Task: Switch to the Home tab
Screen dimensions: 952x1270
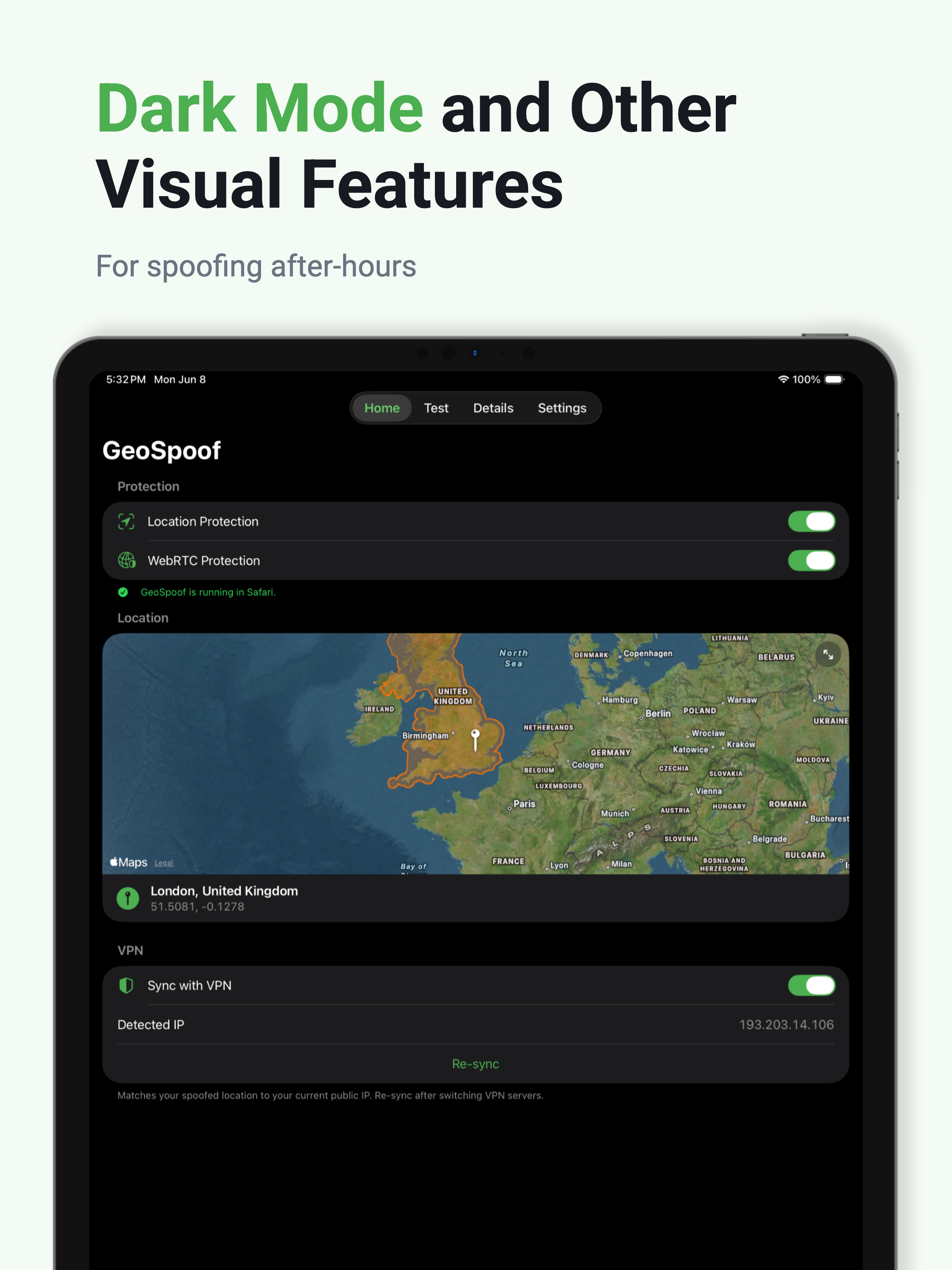Action: click(381, 408)
